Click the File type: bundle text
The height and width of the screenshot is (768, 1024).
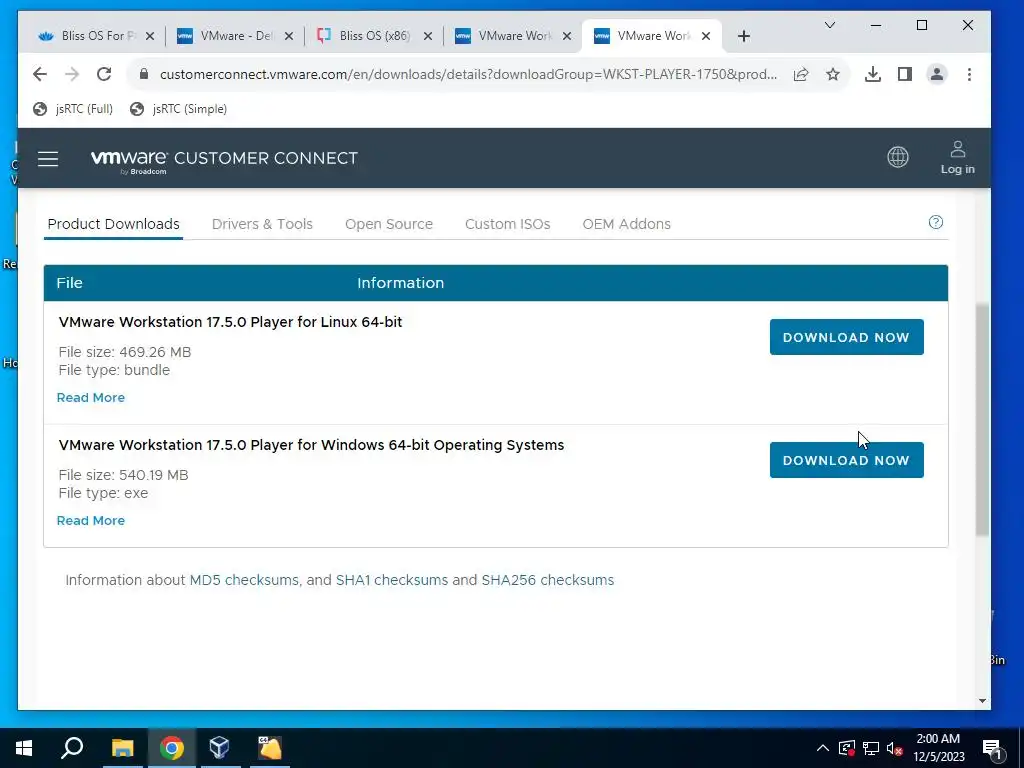114,370
